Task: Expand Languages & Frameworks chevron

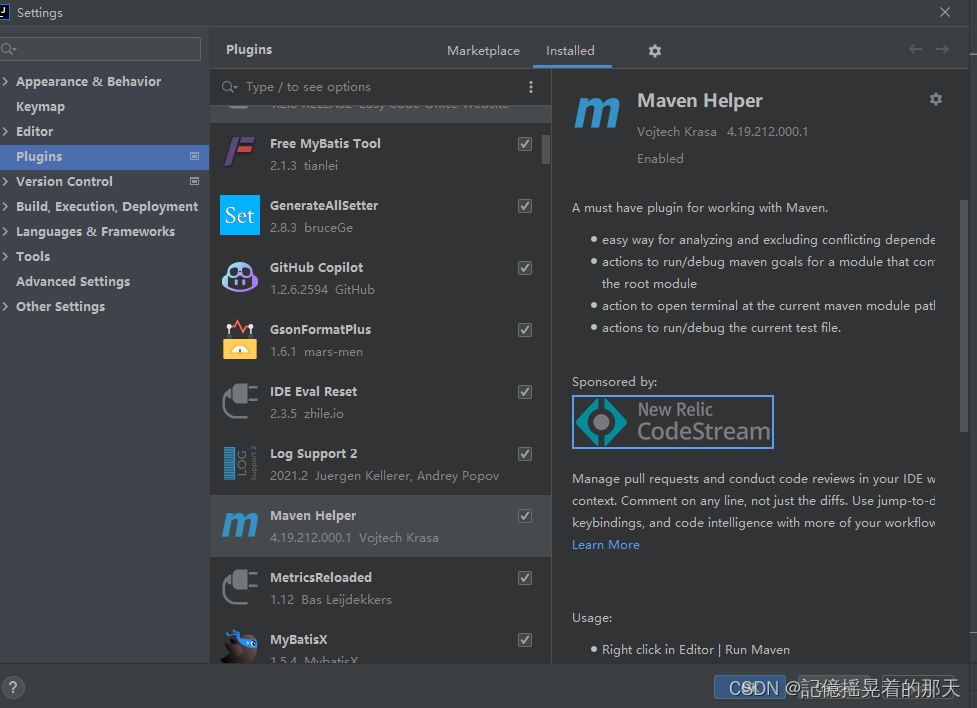Action: point(5,231)
